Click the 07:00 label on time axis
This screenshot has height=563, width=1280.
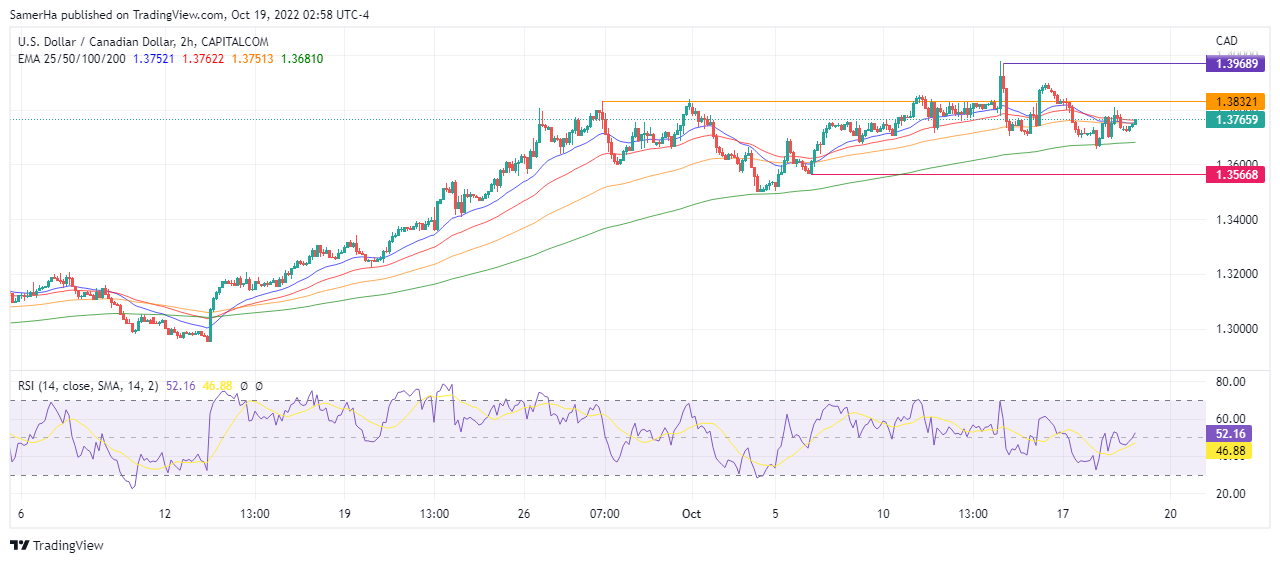pyautogui.click(x=605, y=513)
